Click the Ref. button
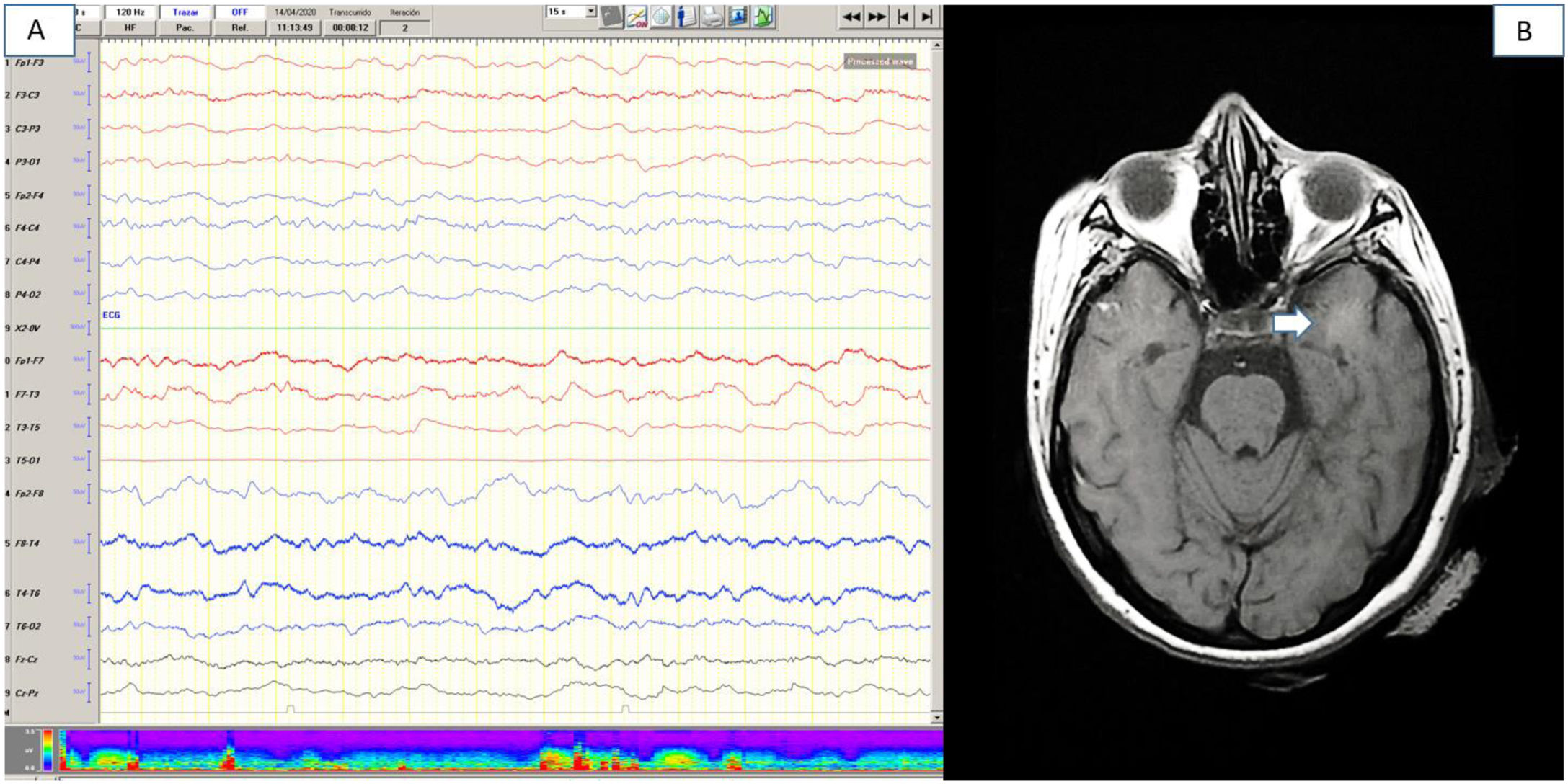Screen dimensions: 1568x784 coord(239,27)
